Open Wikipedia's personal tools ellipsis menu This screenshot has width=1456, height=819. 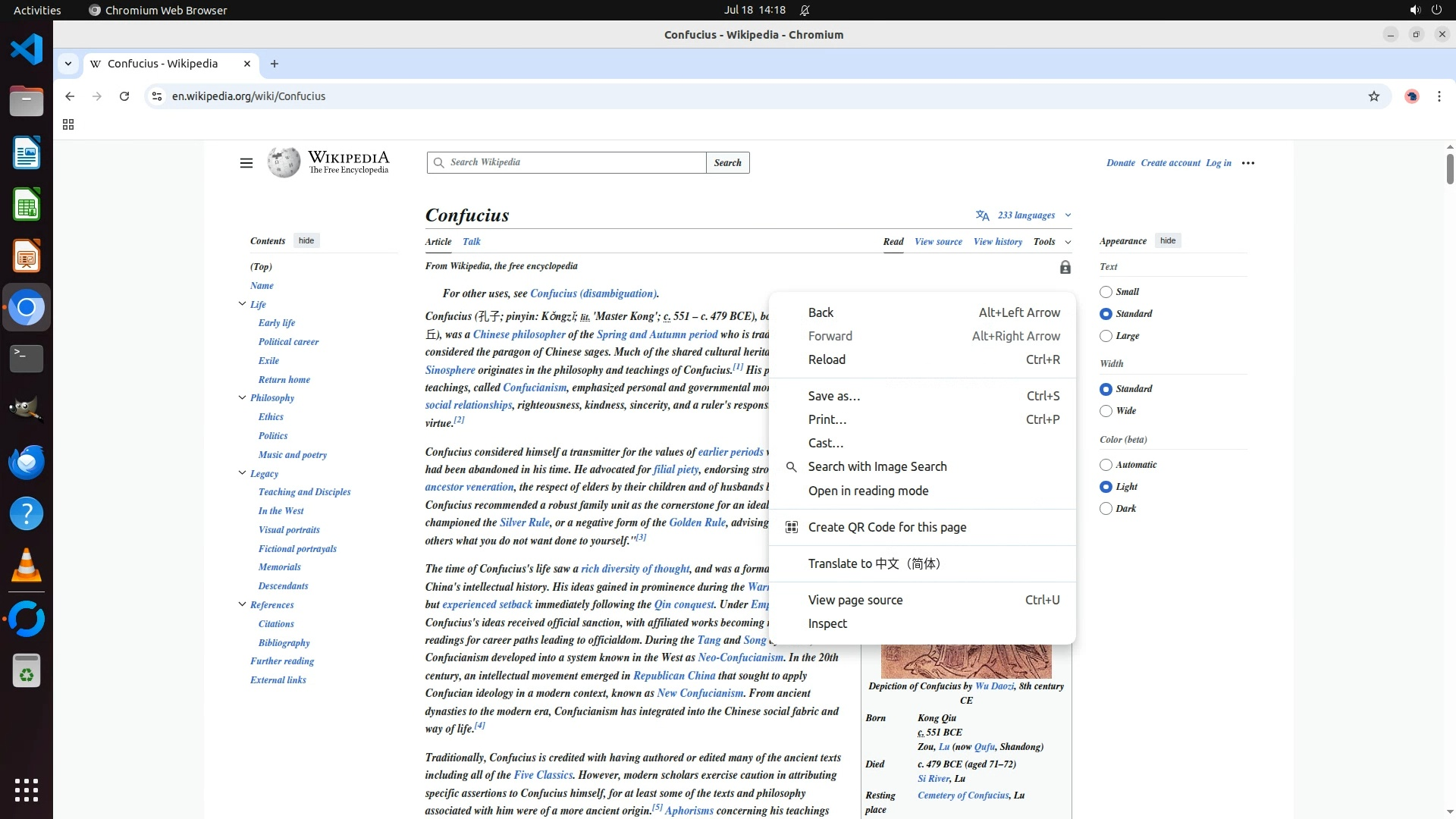tap(1247, 163)
